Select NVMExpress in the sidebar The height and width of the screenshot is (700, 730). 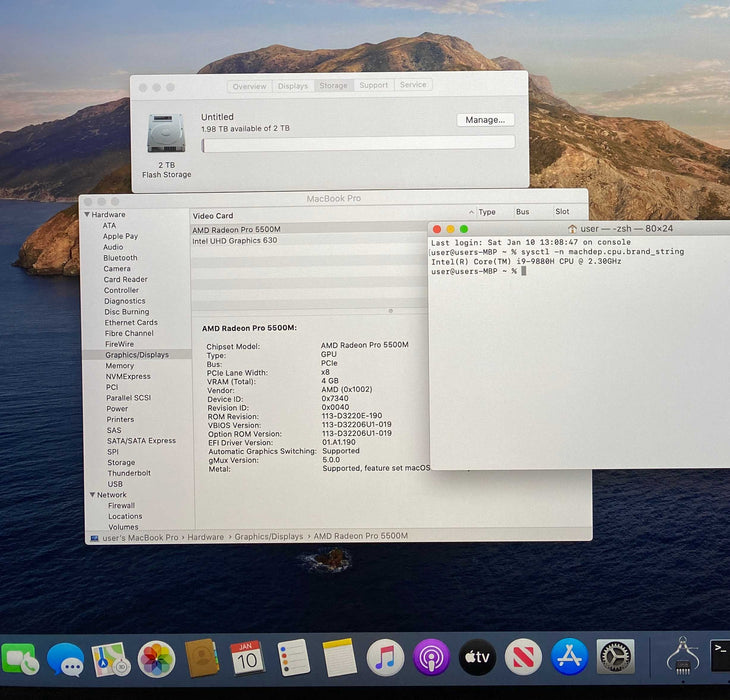[128, 376]
